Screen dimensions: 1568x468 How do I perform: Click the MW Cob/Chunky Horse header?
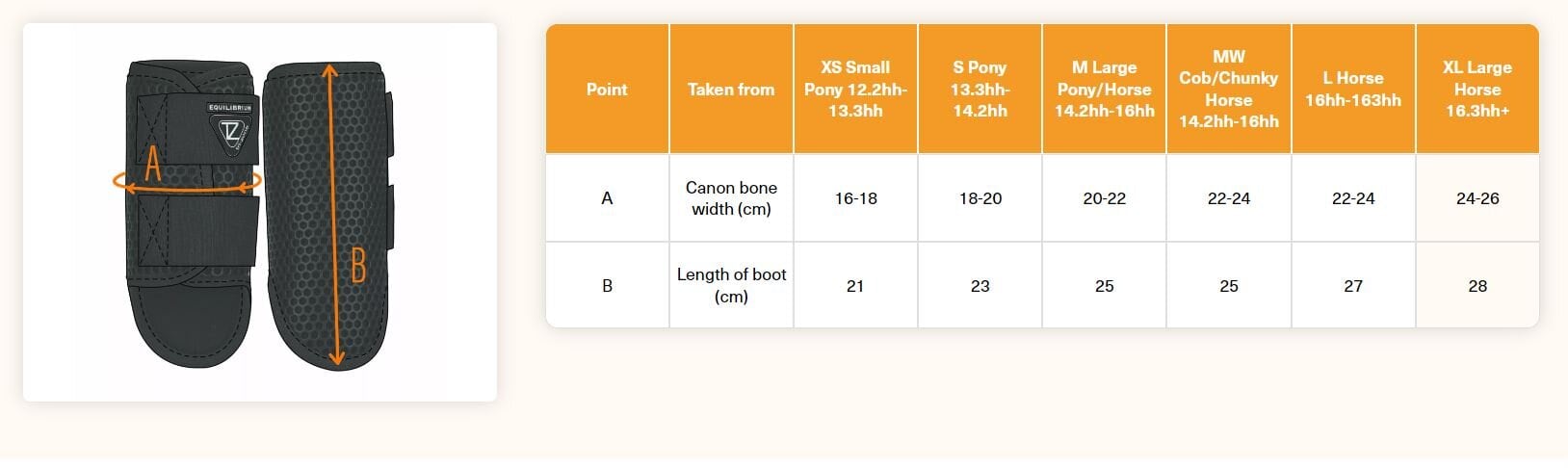(x=1228, y=90)
